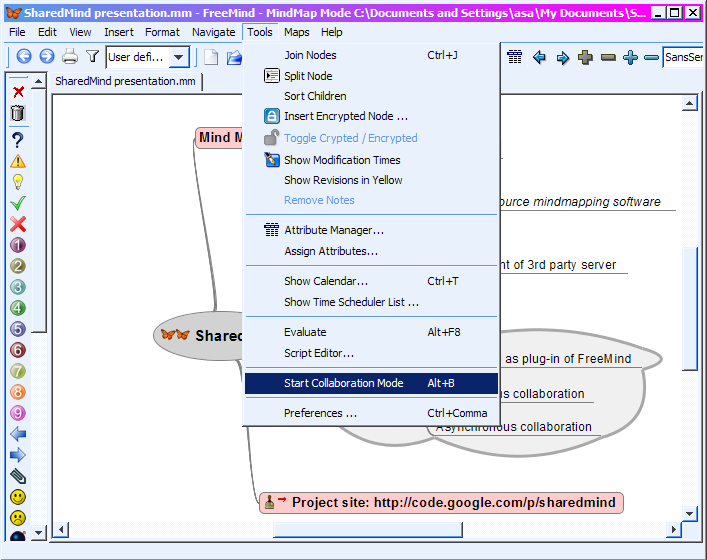The width and height of the screenshot is (707, 560).
Task: Open Script Editor menu entry
Action: [372, 353]
